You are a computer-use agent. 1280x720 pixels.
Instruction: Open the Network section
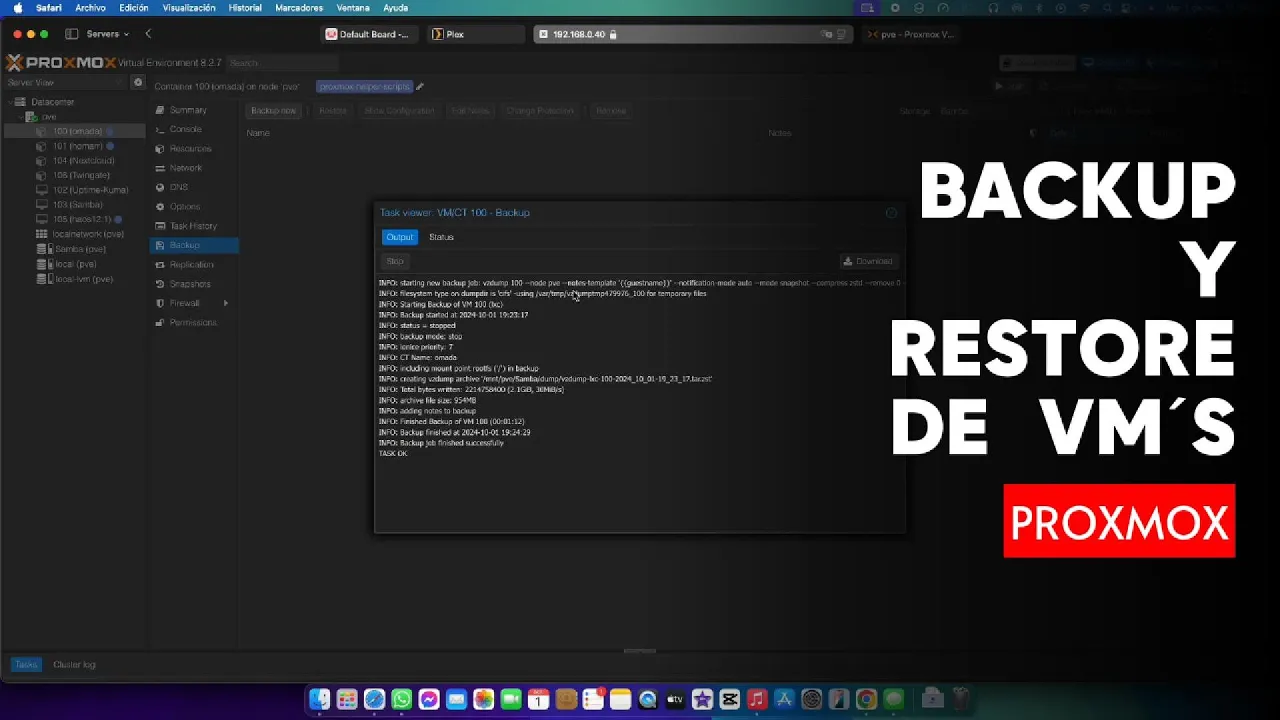point(194,168)
